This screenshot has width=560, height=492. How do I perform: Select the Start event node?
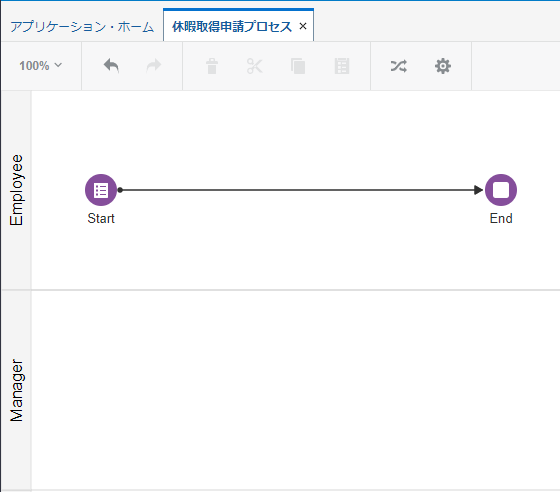(101, 190)
